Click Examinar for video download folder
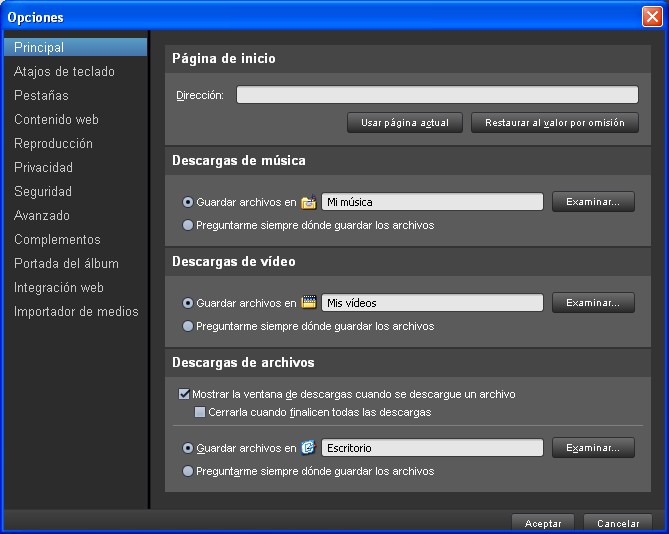669x534 pixels. pyautogui.click(x=593, y=303)
